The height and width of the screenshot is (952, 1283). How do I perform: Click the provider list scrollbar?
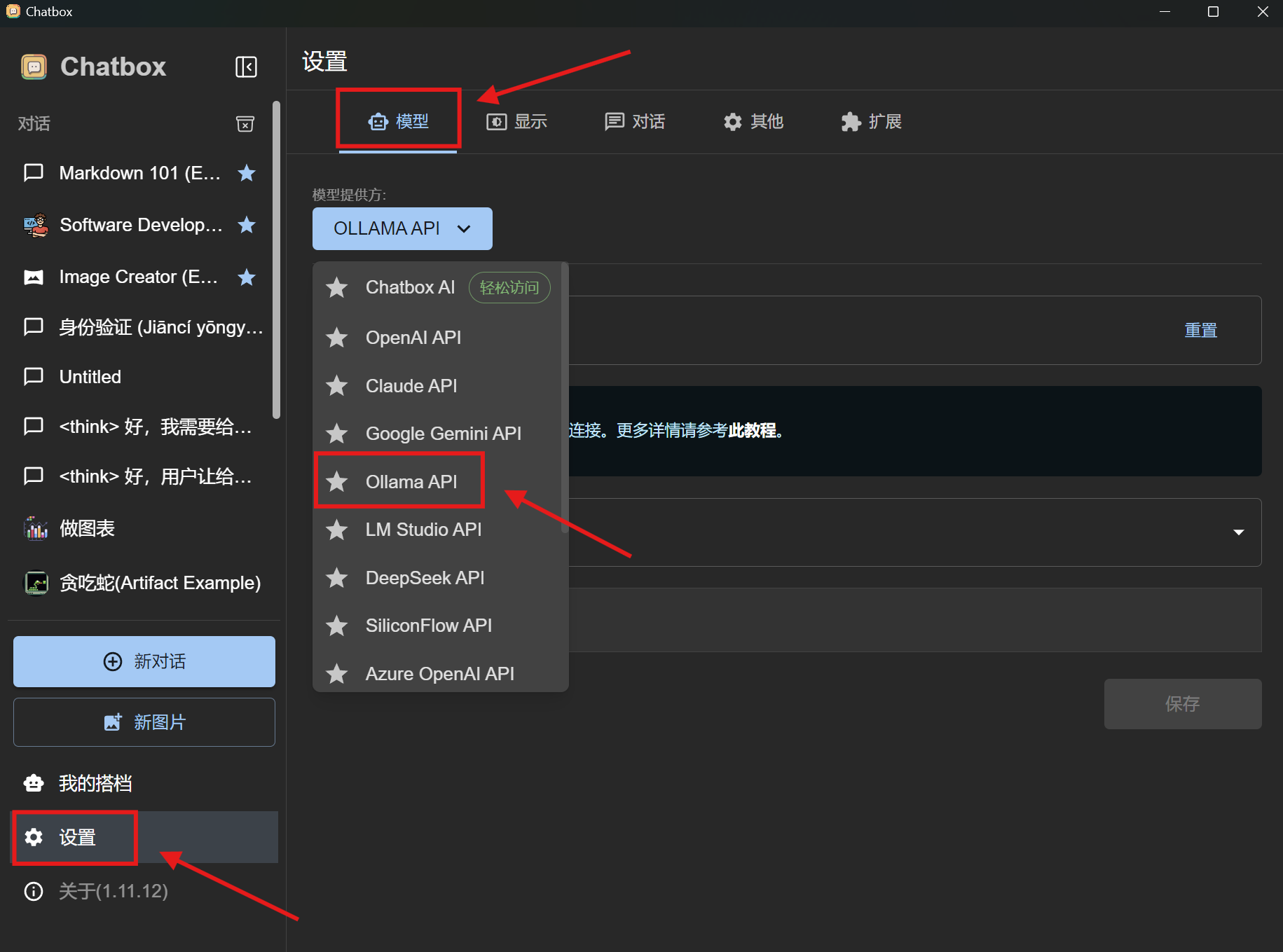(x=565, y=398)
